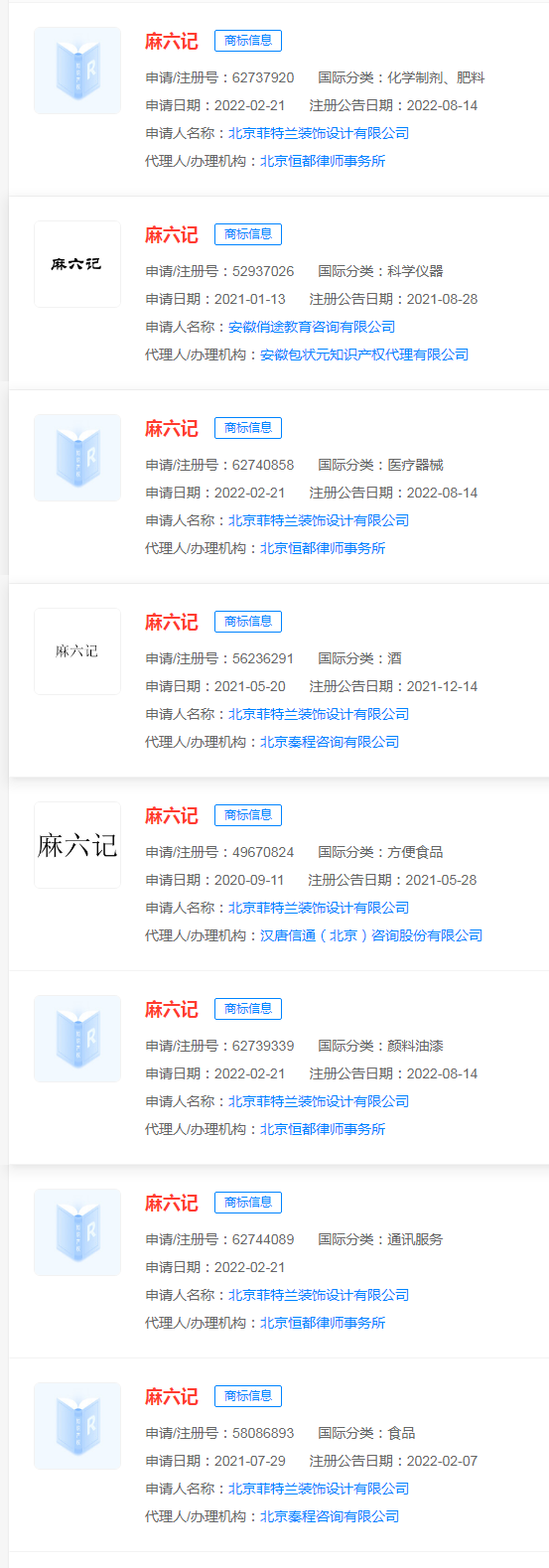Open placeholder book thumbnail for registration 58086893
549x1568 pixels.
(x=77, y=1426)
